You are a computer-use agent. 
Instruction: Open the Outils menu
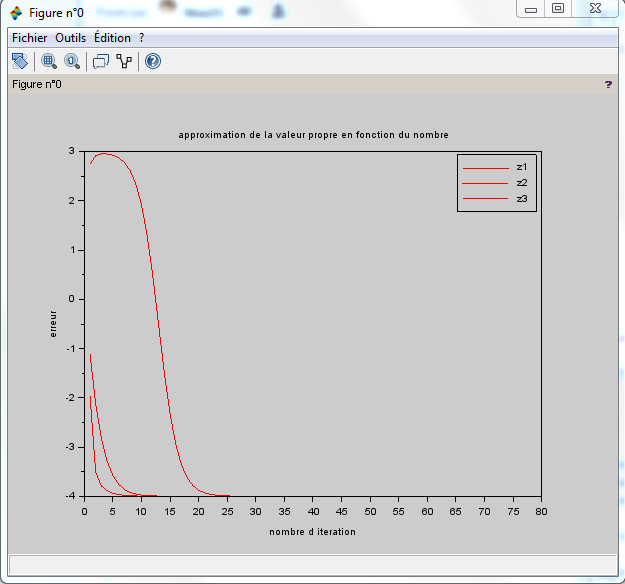(71, 37)
